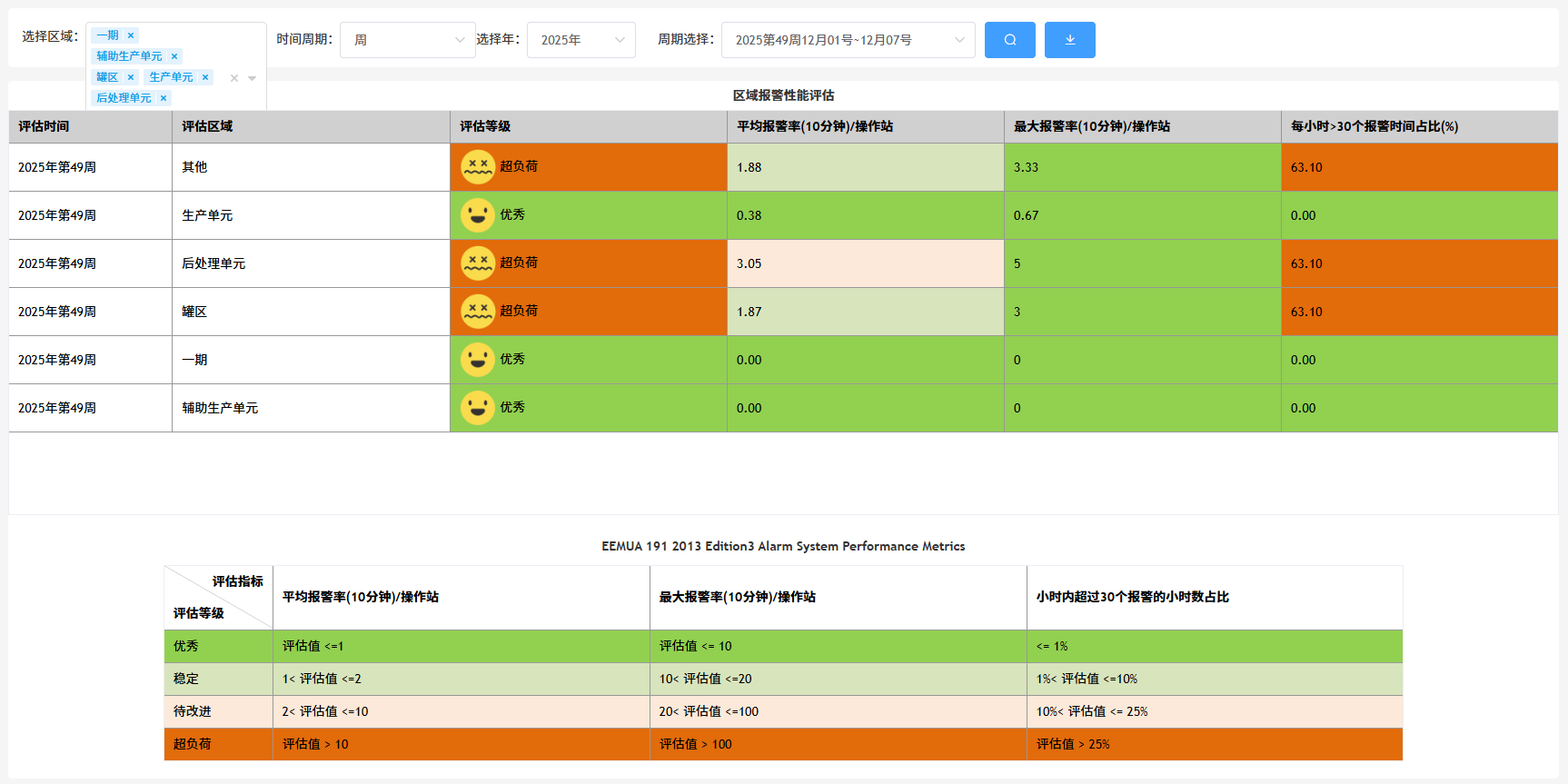The width and height of the screenshot is (1568, 784).
Task: Select the 后处理单元 region cell
Action: click(x=312, y=263)
